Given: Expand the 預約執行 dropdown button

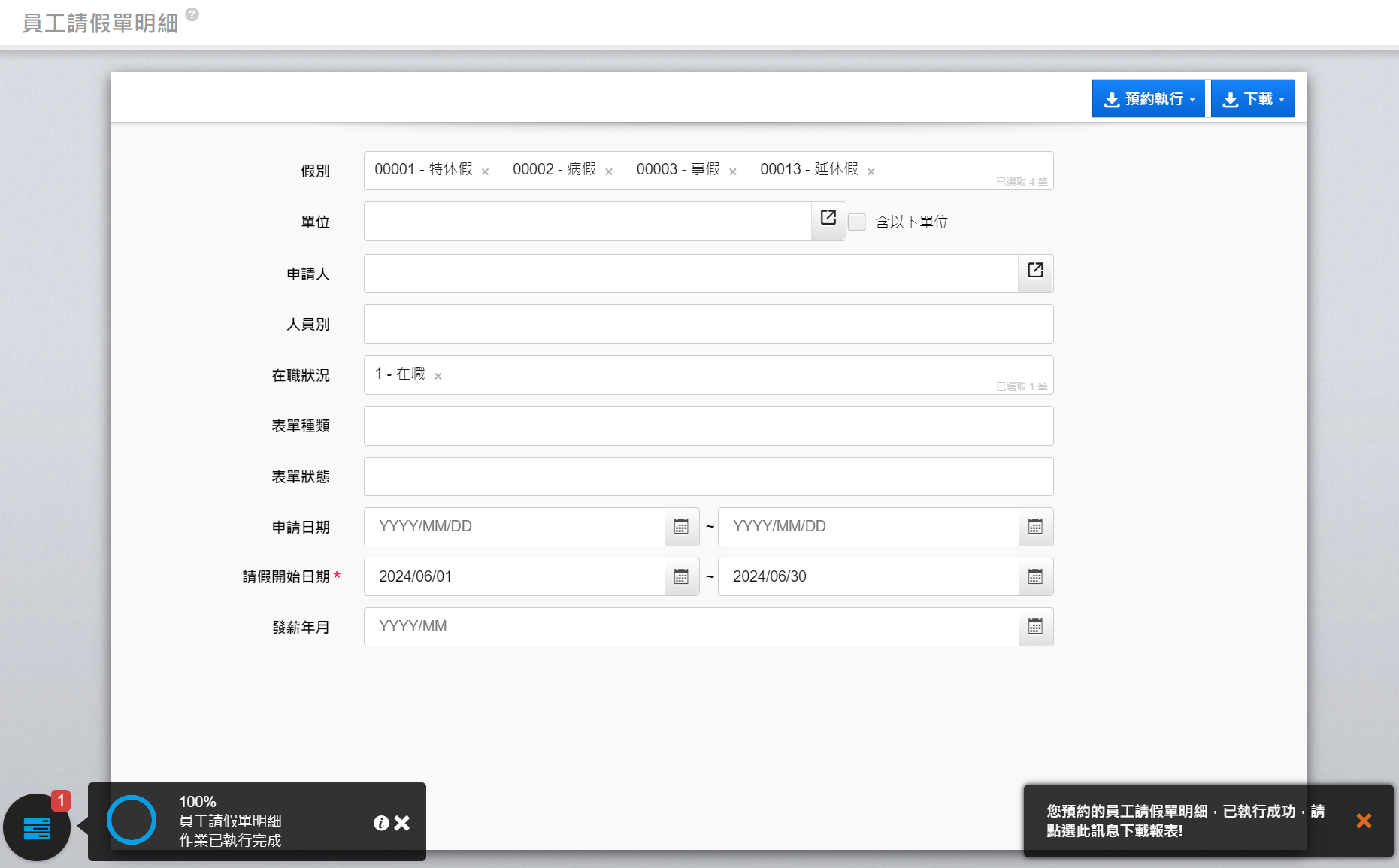Looking at the screenshot, I should click(1148, 99).
